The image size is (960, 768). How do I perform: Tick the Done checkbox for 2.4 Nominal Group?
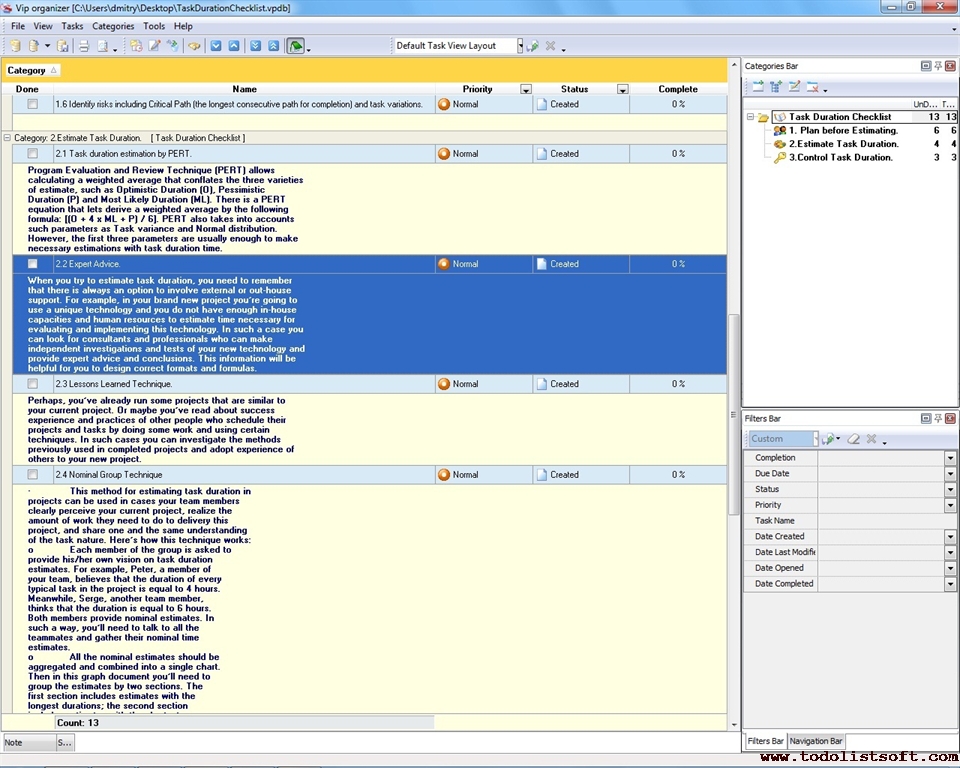[x=33, y=475]
